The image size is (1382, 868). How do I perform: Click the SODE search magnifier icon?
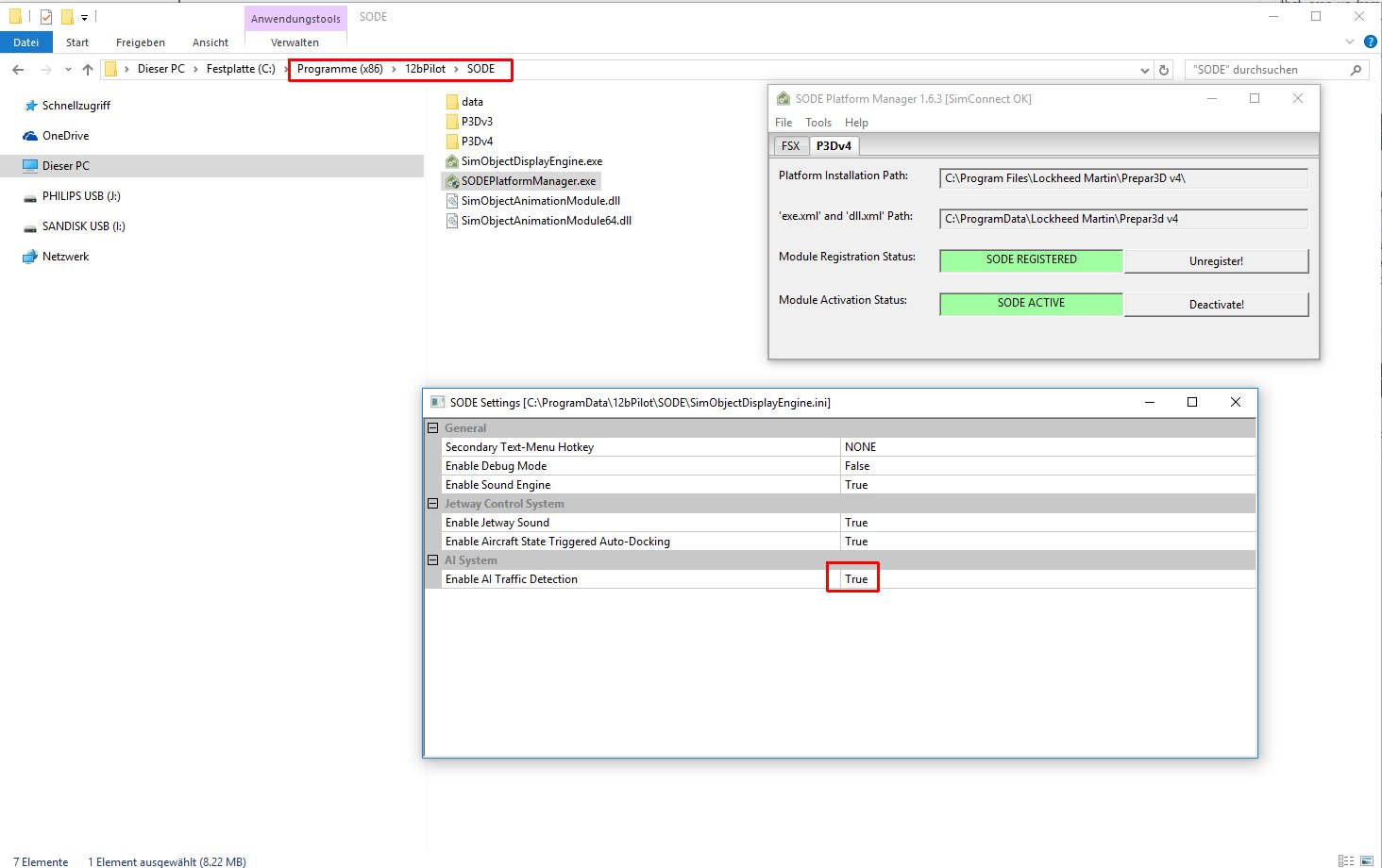(x=1356, y=70)
